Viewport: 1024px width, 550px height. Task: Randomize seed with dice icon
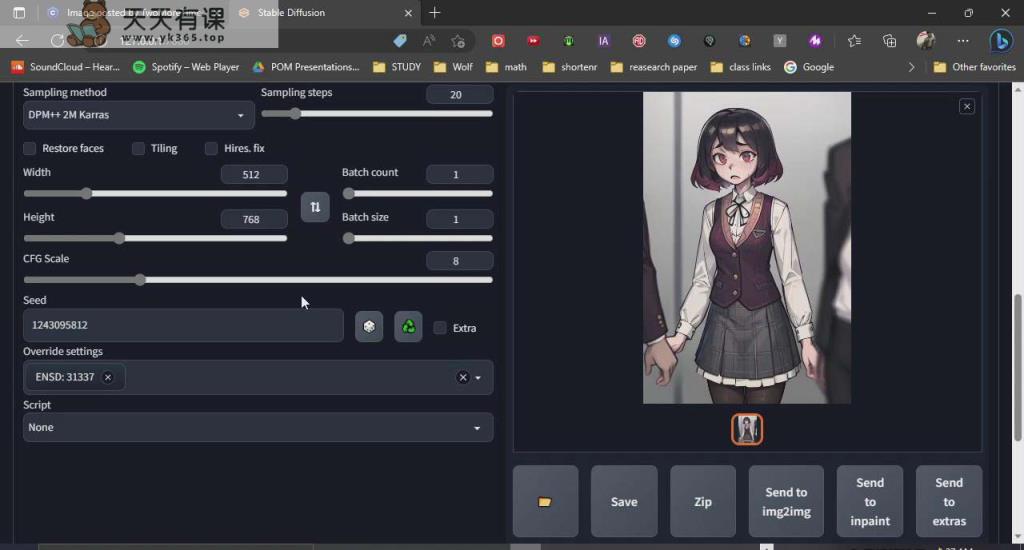[369, 327]
